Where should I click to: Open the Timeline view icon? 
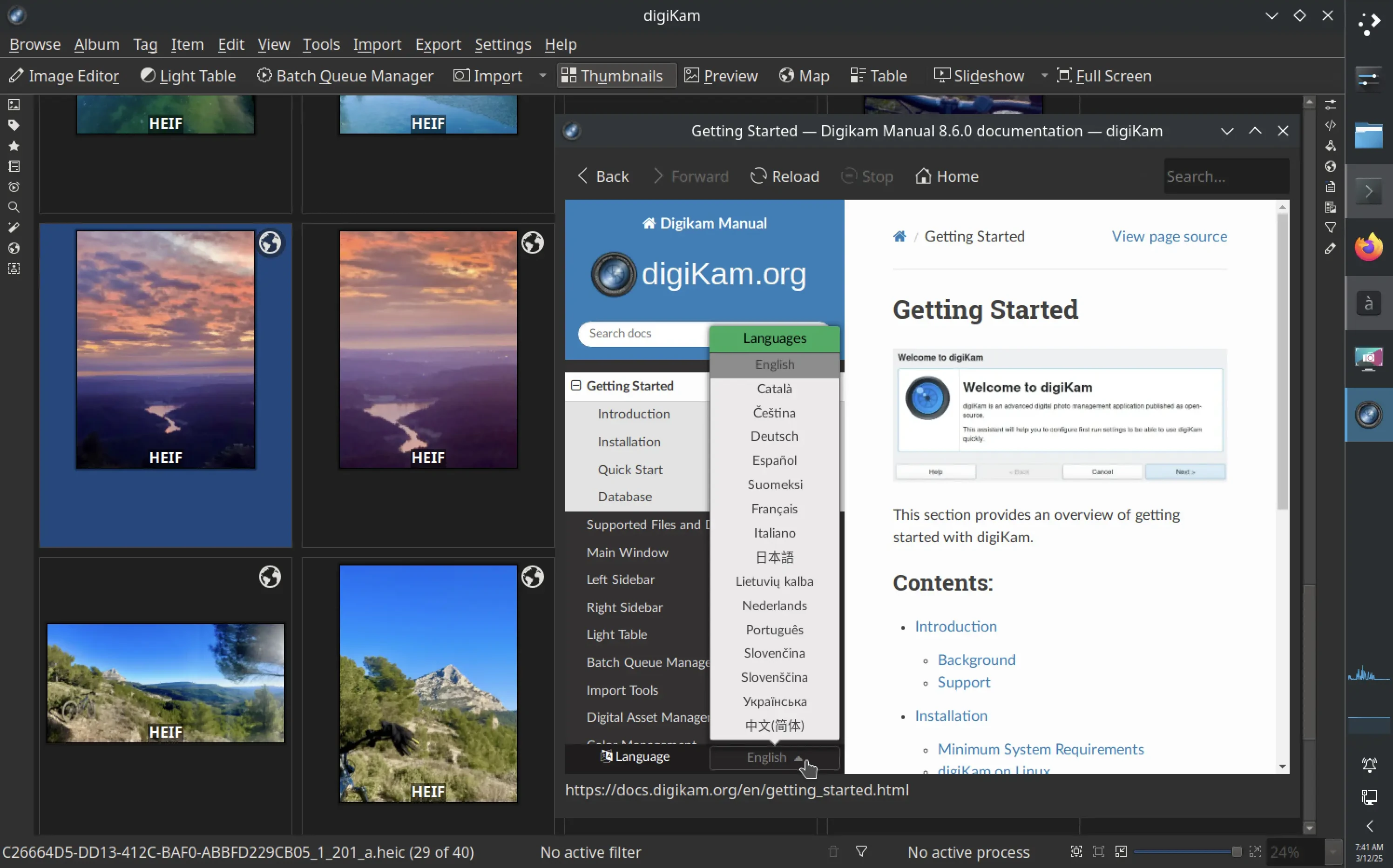[14, 187]
